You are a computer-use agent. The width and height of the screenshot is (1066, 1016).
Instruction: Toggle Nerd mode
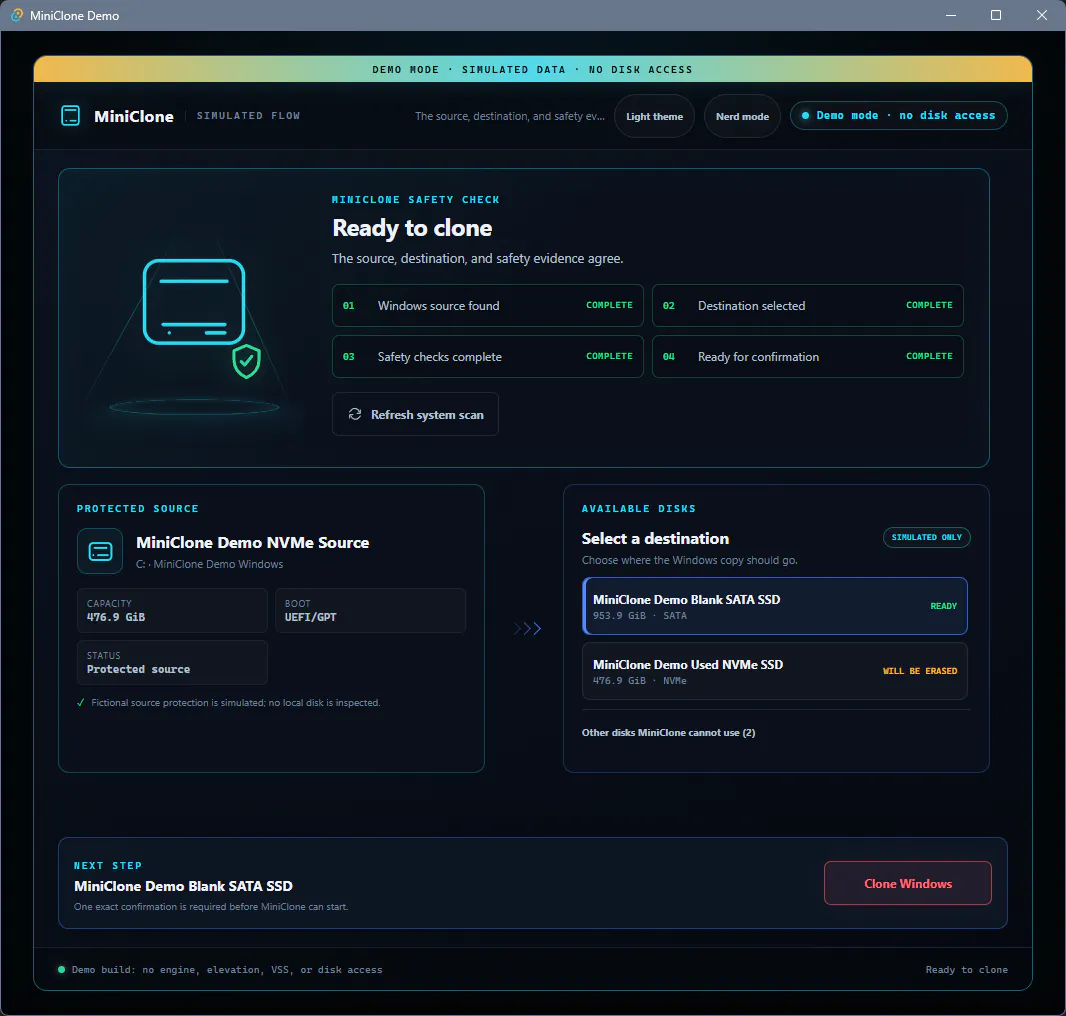point(742,116)
